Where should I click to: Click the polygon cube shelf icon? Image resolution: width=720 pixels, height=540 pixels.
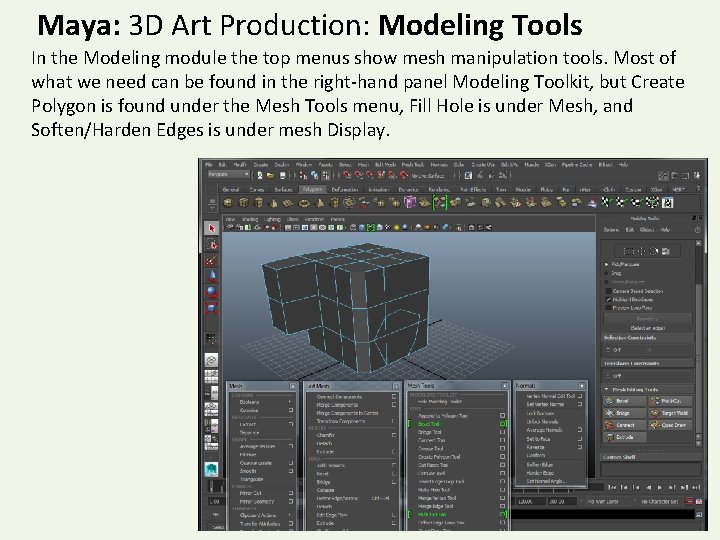click(243, 202)
